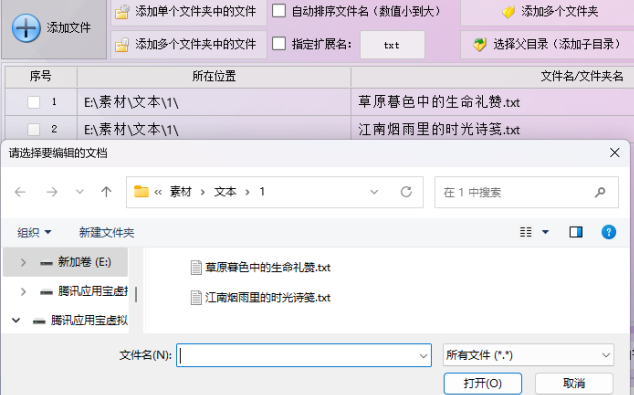Open the 所有文件 (*.*) file type dropdown
634x395 pixels.
528,355
